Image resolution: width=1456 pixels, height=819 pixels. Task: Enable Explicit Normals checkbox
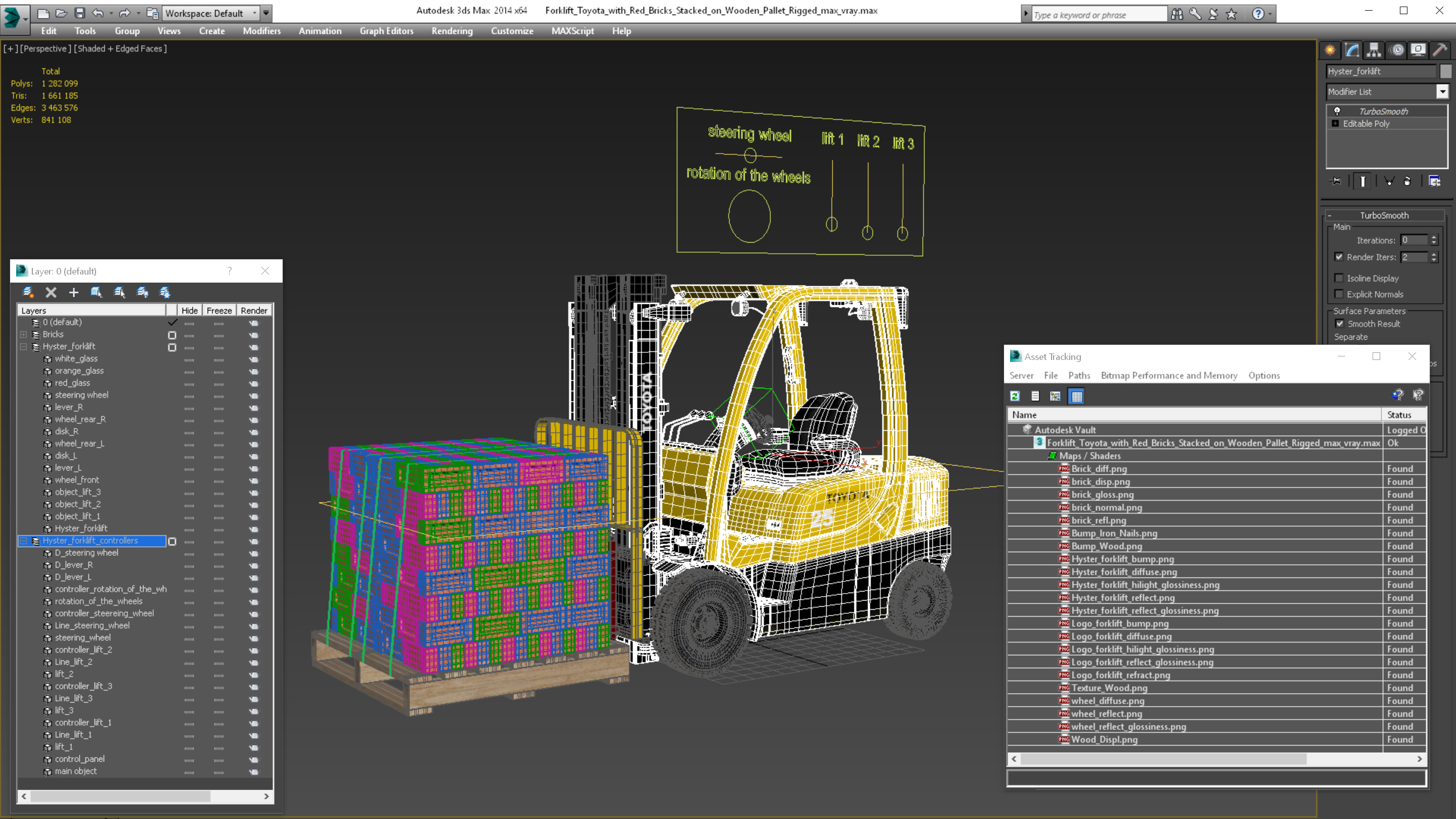(1339, 294)
